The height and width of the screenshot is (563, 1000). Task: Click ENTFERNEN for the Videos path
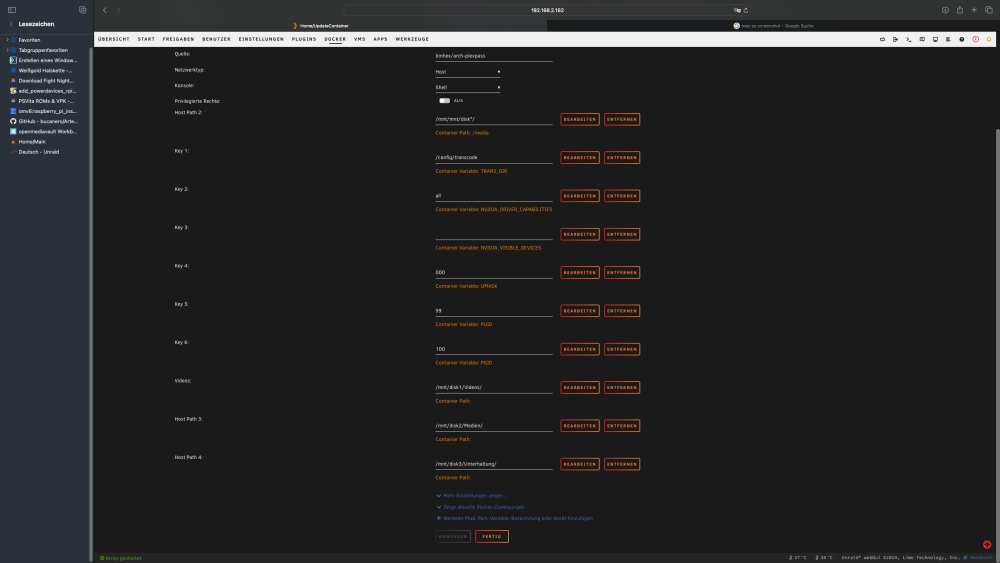(622, 387)
